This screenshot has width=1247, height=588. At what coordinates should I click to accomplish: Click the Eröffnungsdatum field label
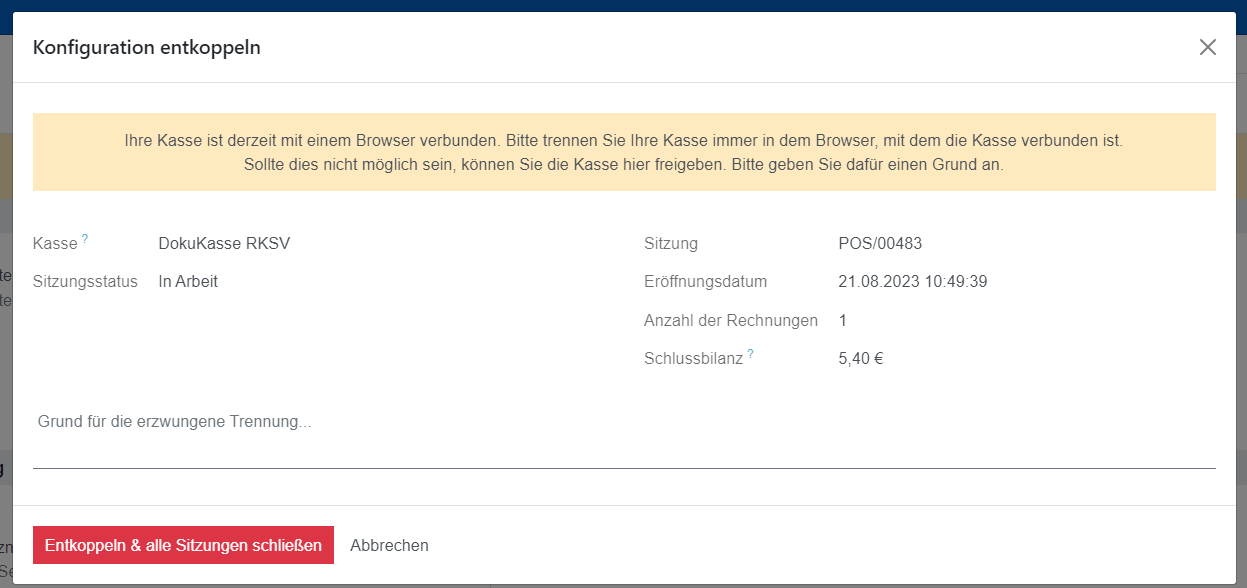point(705,282)
